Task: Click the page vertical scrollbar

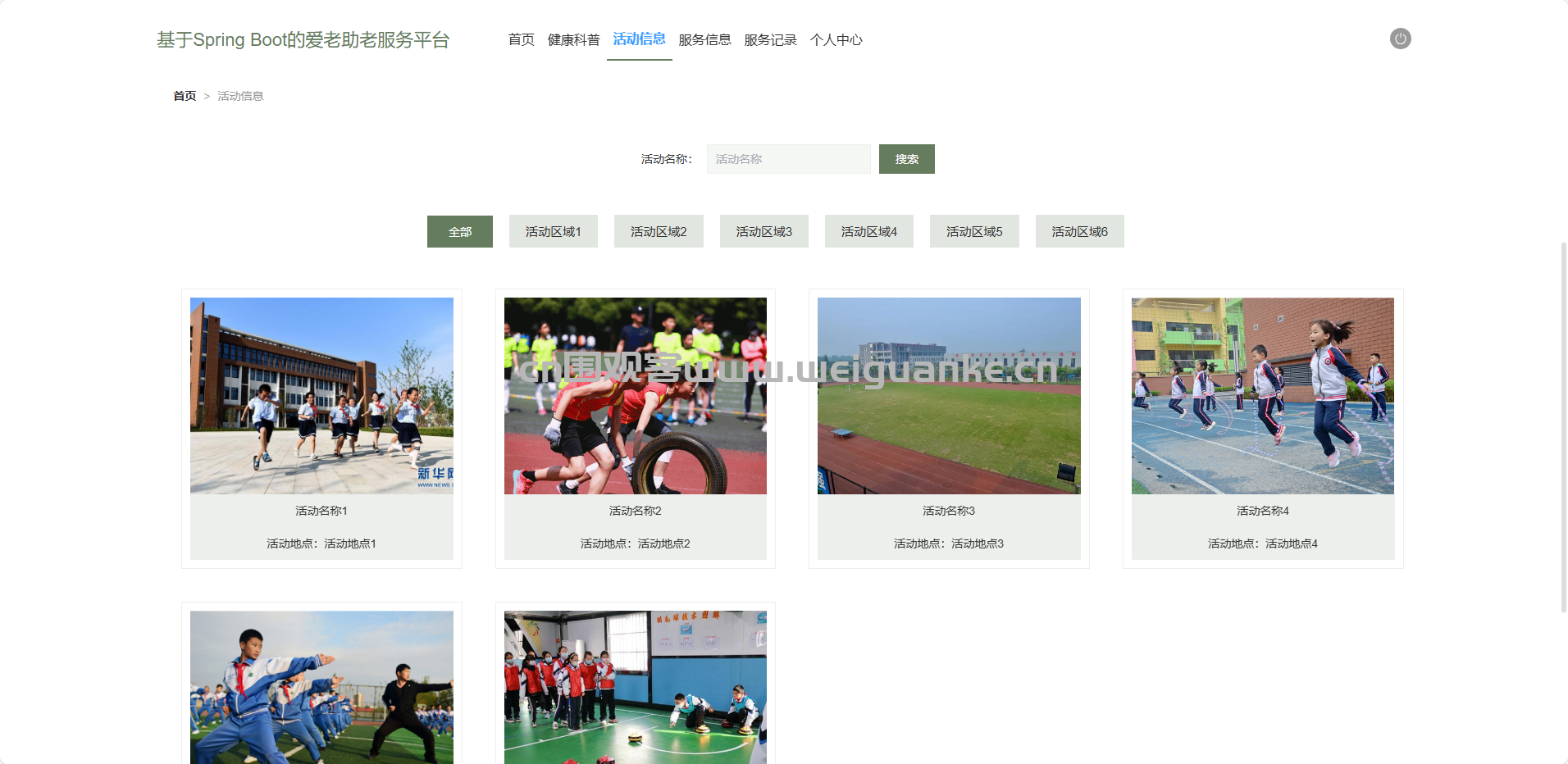Action: 1563,426
